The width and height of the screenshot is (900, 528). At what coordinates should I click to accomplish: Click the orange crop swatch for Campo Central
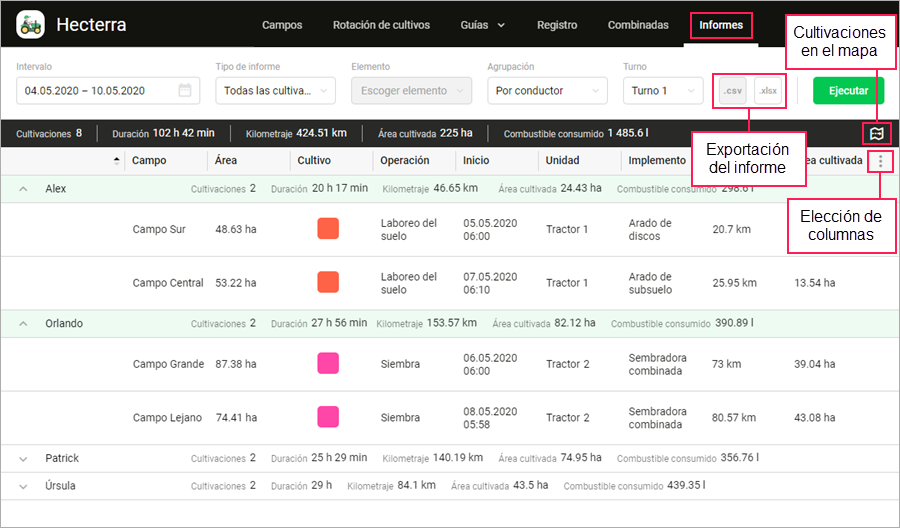pos(328,282)
